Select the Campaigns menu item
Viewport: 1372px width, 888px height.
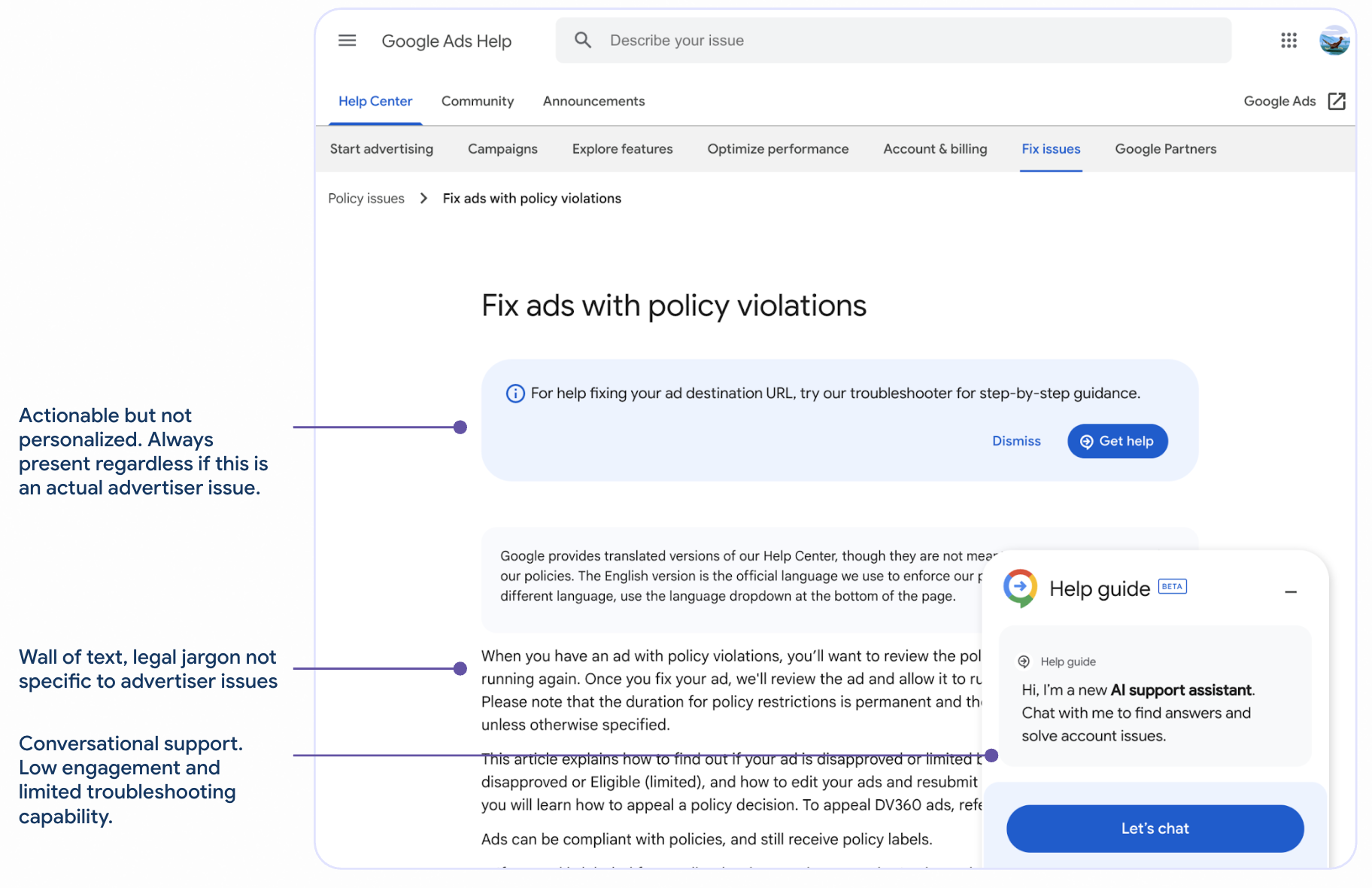[502, 149]
